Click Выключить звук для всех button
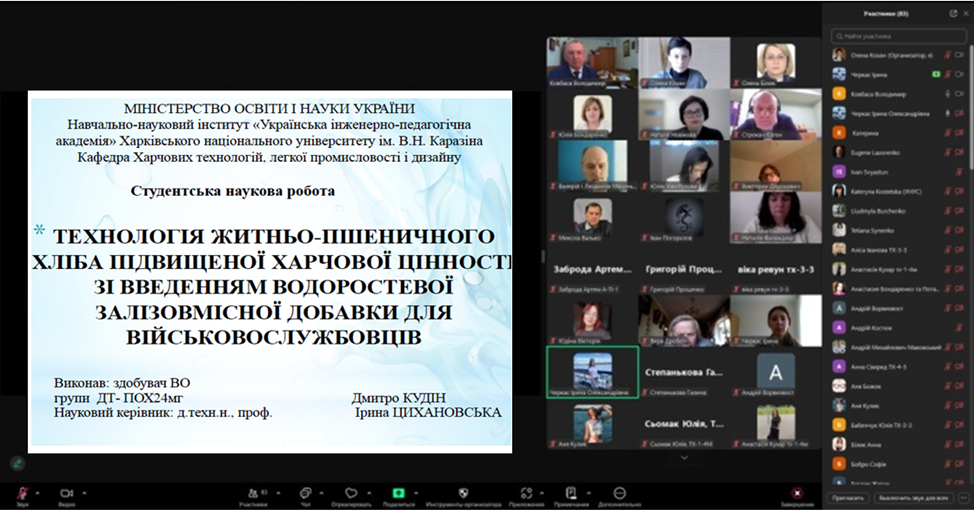This screenshot has height=510, width=974. [x=912, y=498]
